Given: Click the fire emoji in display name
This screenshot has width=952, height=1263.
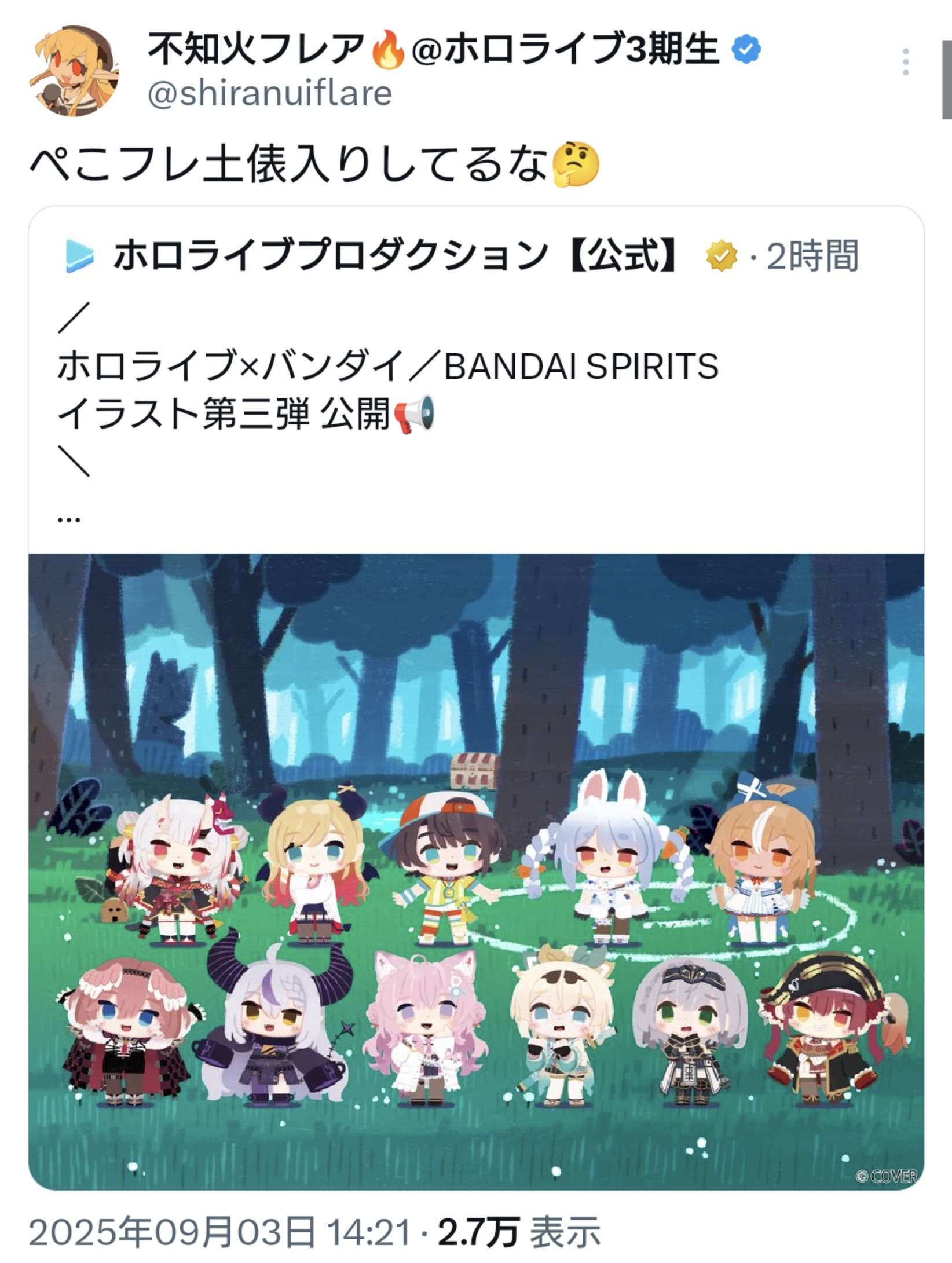Looking at the screenshot, I should click(x=388, y=50).
